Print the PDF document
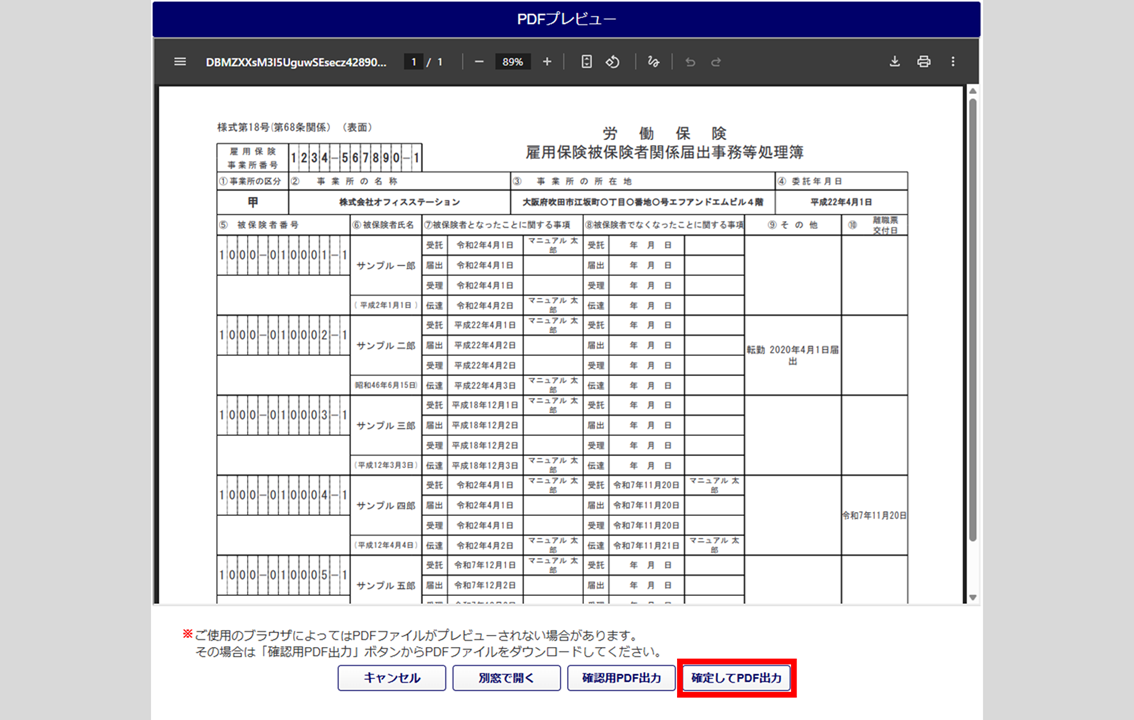Viewport: 1134px width, 720px height. (x=924, y=62)
